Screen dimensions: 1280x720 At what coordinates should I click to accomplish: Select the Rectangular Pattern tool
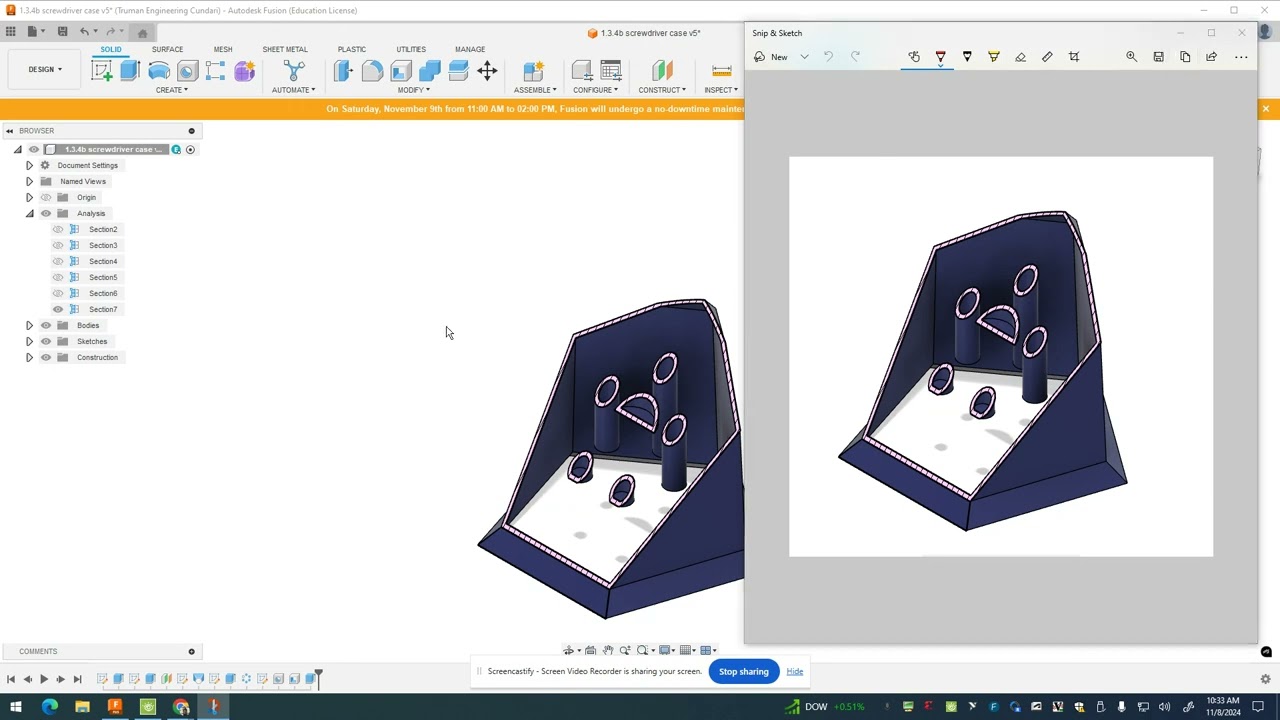[x=215, y=70]
